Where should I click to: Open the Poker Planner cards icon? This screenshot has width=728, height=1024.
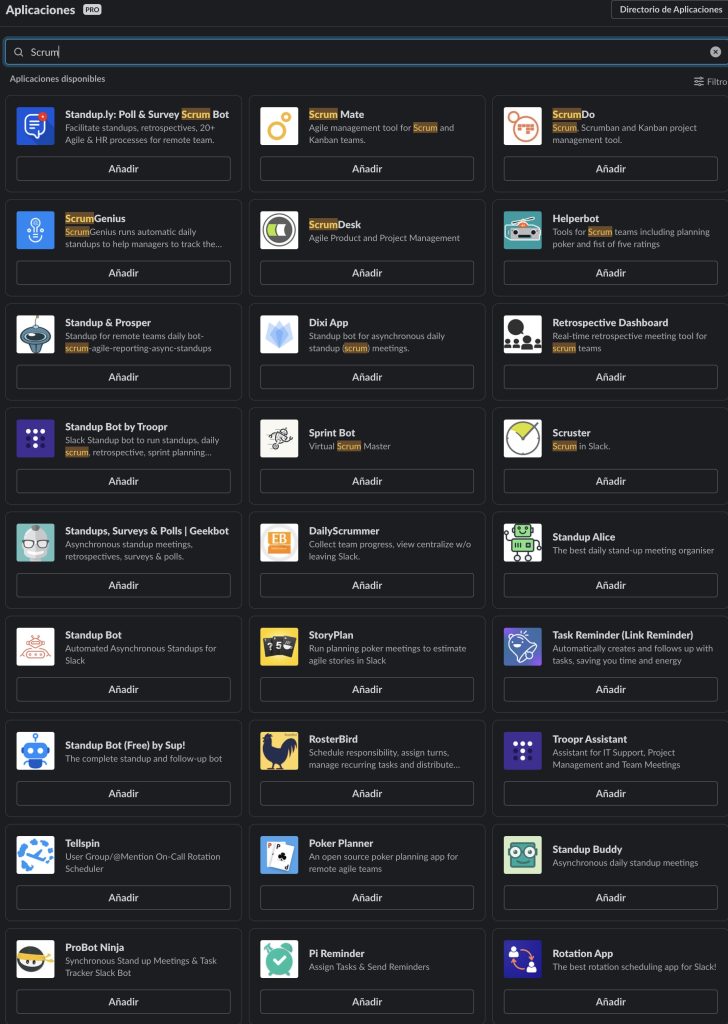point(279,855)
